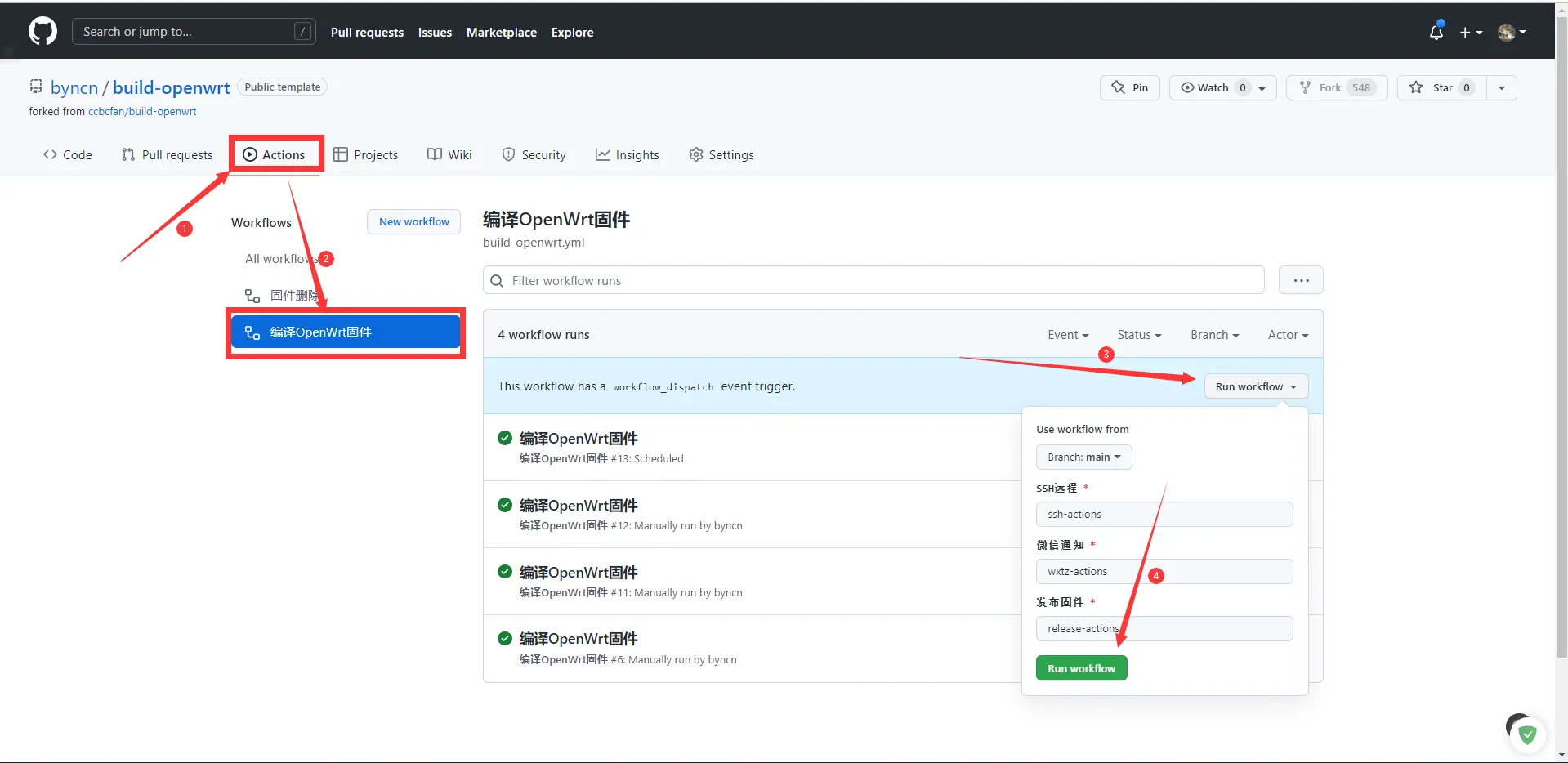
Task: Switch to the Actions tab
Action: 275,154
